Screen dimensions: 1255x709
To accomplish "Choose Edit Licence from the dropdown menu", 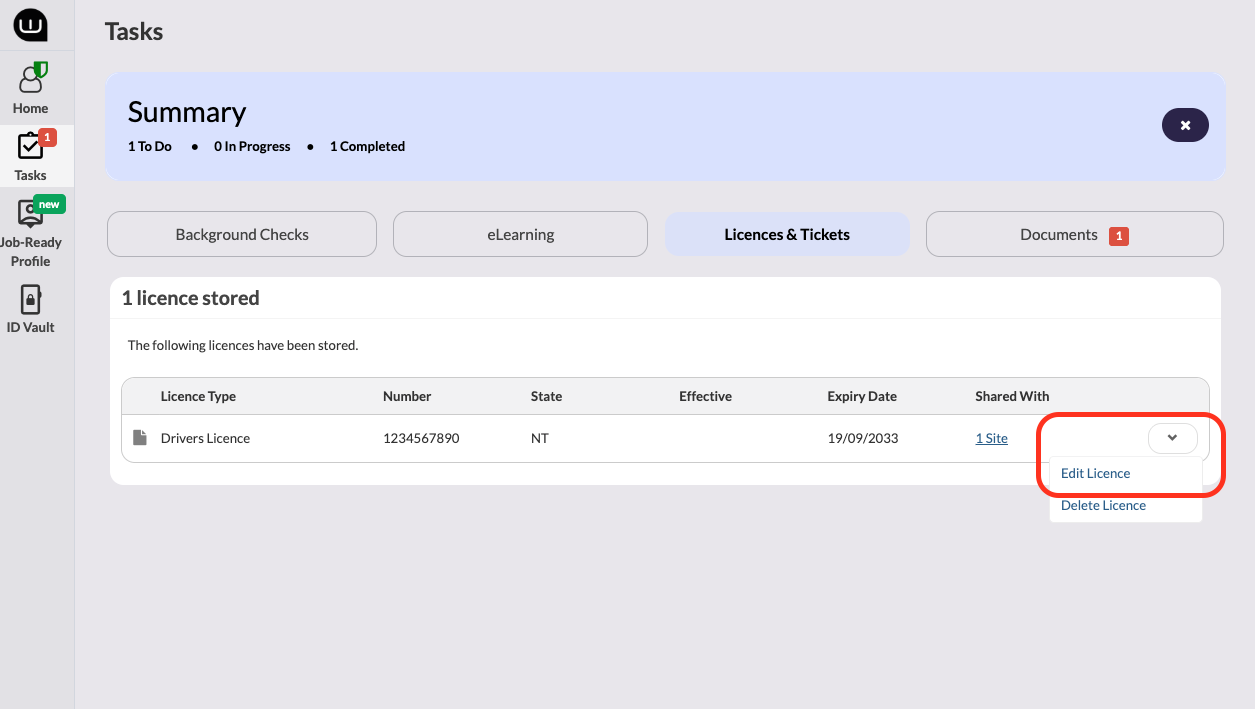I will pos(1096,473).
